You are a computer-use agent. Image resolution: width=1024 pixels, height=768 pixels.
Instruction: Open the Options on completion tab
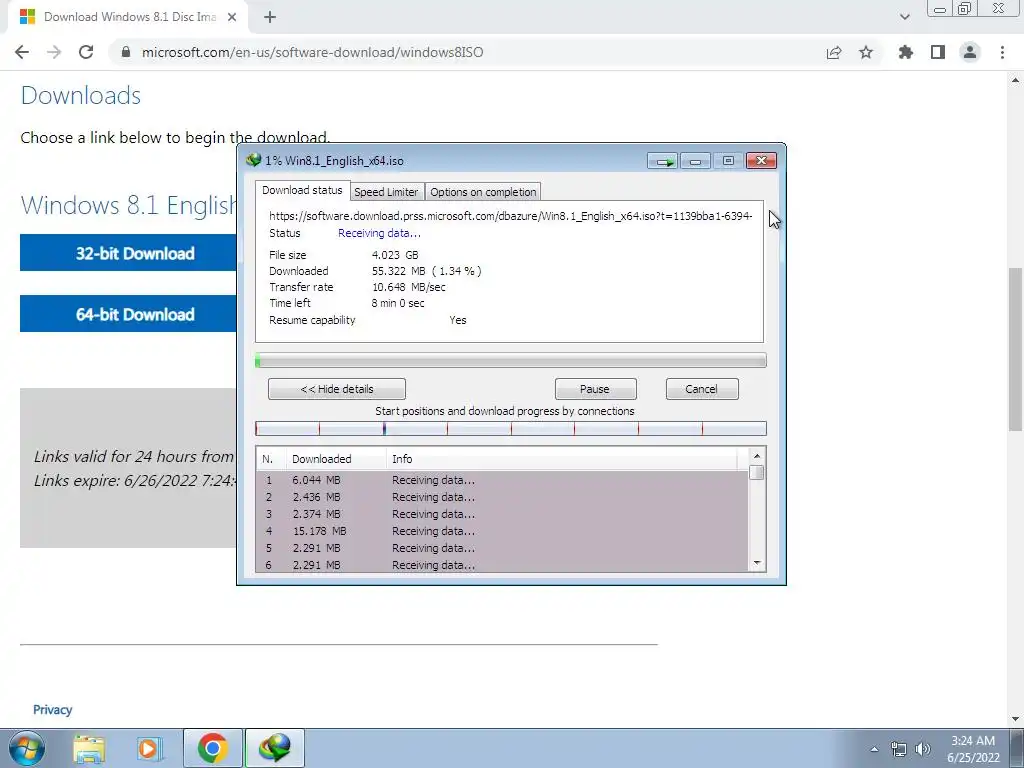483,192
